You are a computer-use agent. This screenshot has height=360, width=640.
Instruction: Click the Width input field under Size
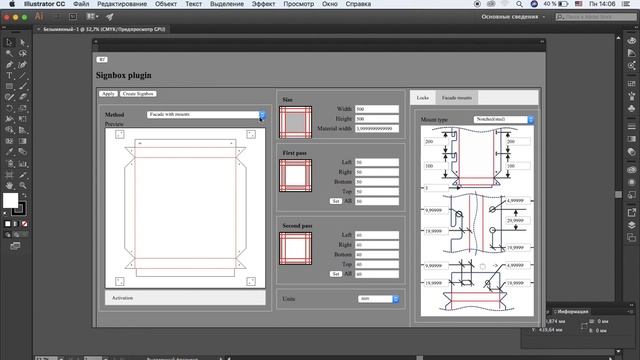pos(377,109)
